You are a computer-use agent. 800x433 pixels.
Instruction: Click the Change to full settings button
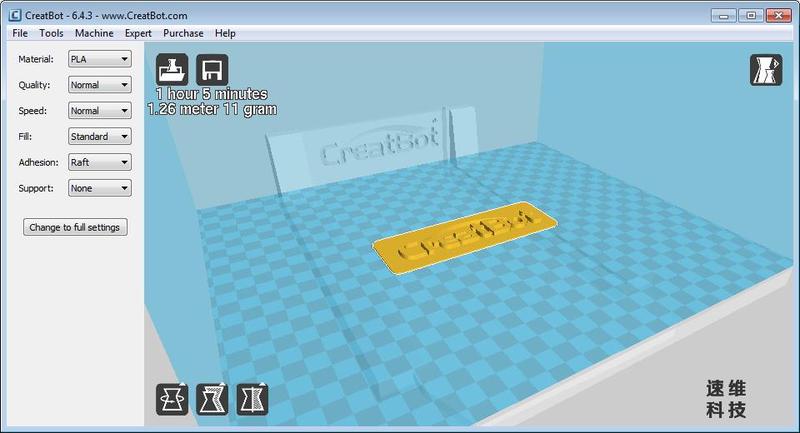[75, 227]
